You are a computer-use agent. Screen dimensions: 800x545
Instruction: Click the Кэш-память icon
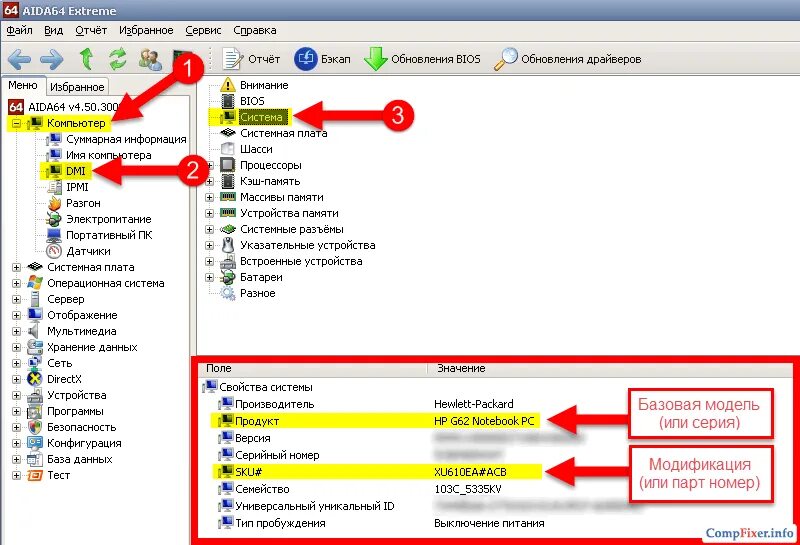point(228,181)
